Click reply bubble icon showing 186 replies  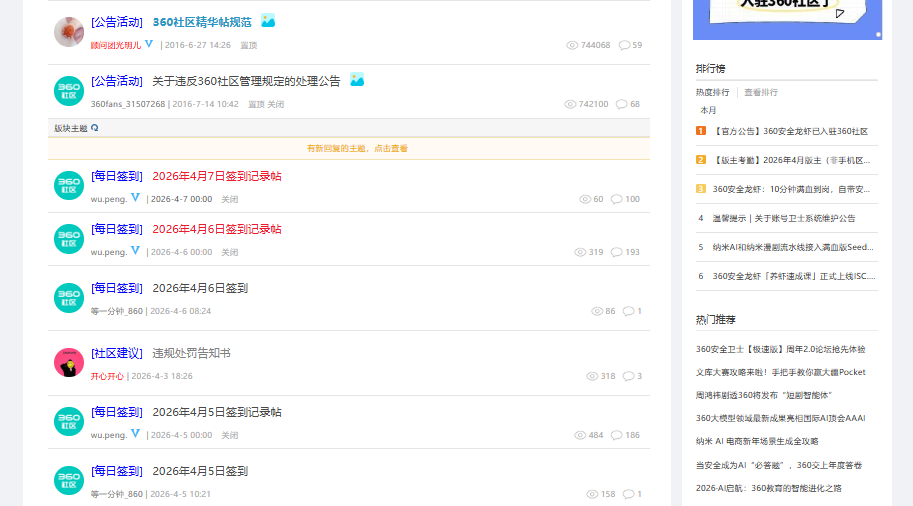click(616, 435)
